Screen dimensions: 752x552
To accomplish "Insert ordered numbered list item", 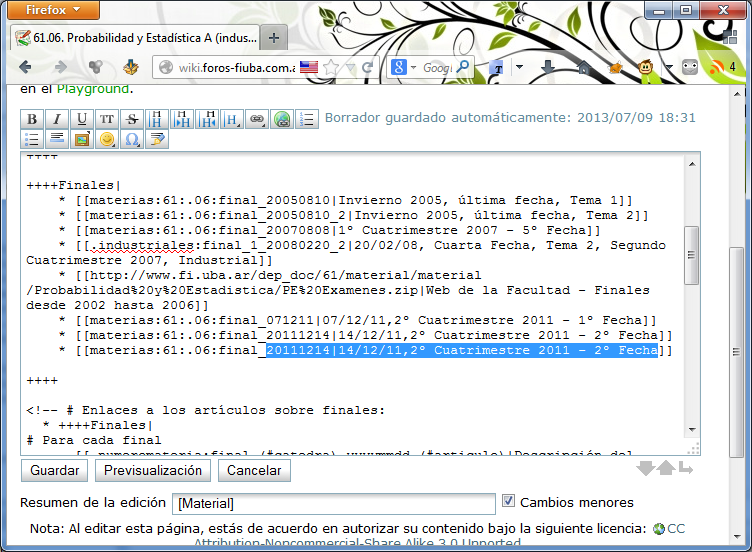I will coord(307,119).
